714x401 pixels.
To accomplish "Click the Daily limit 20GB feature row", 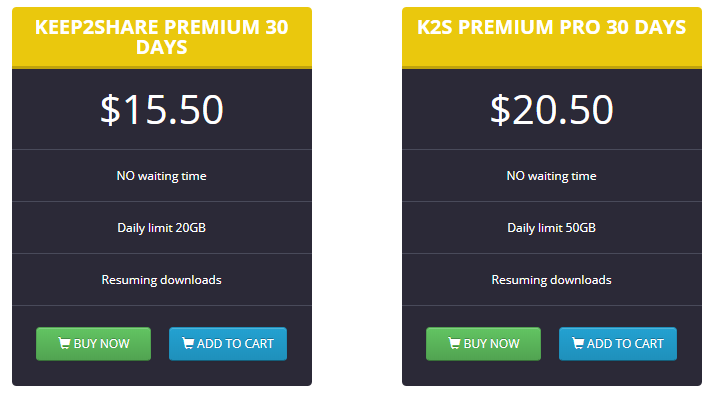I will coord(162,227).
